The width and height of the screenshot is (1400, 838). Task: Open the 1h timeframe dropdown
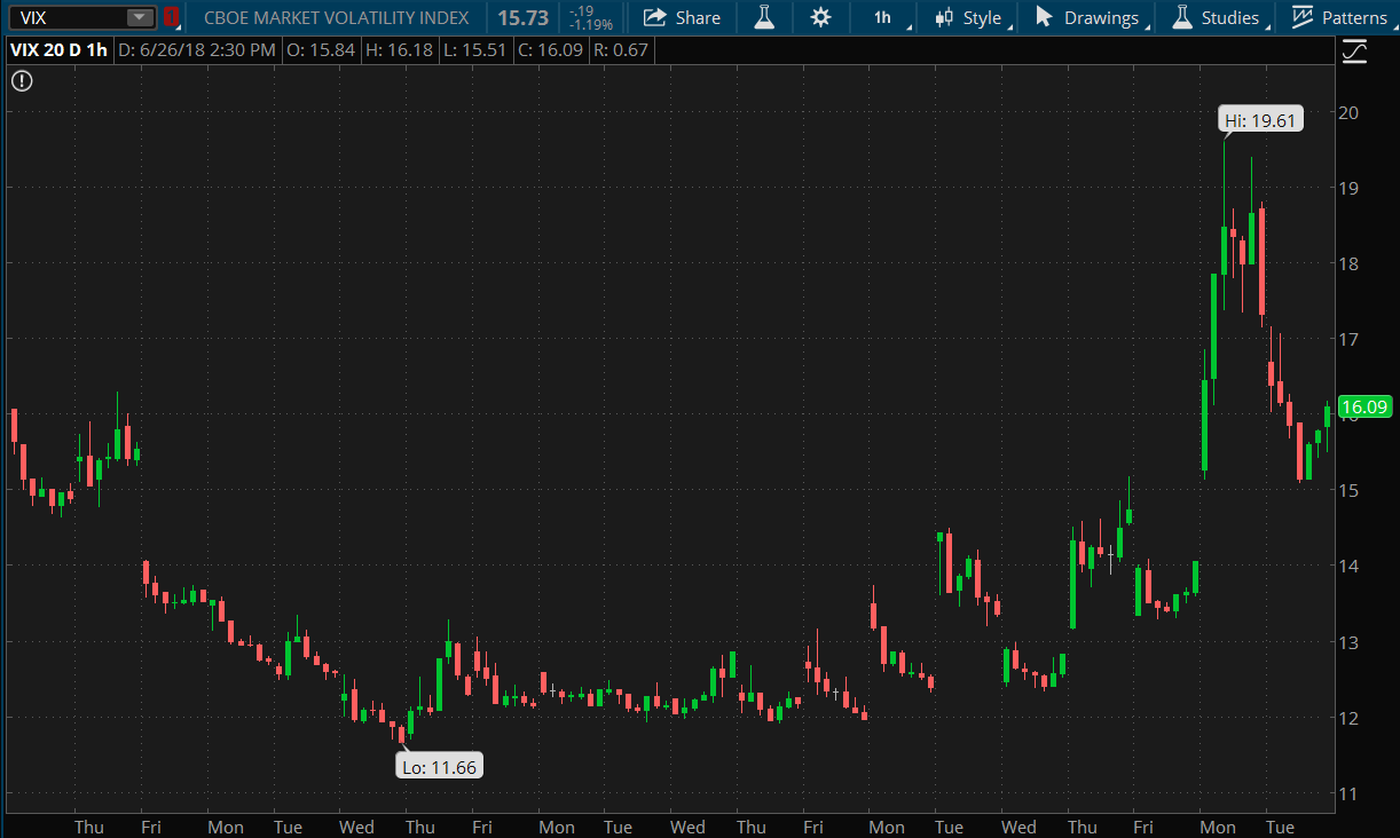pyautogui.click(x=885, y=17)
